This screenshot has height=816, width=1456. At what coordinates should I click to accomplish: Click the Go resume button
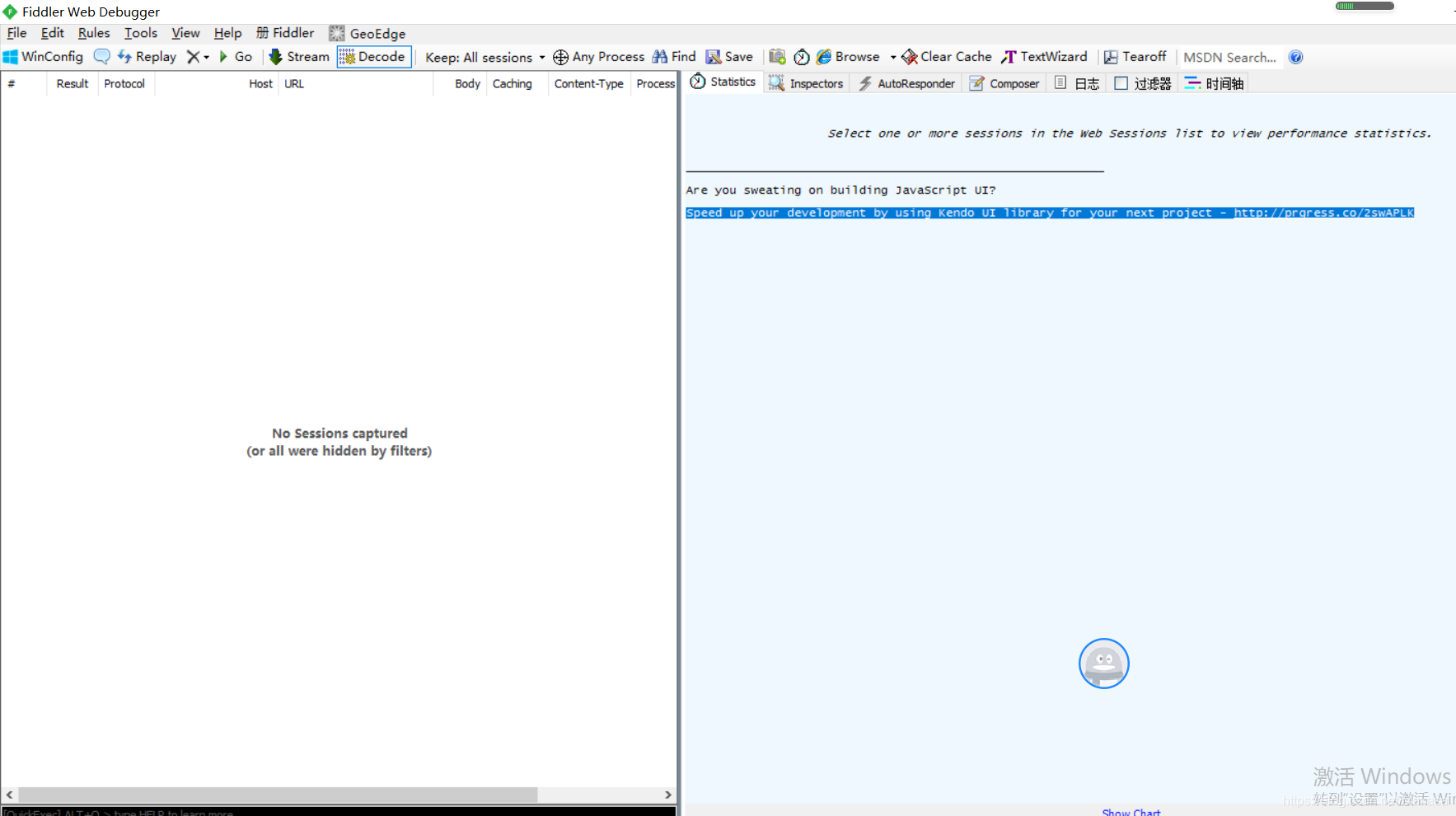point(236,57)
